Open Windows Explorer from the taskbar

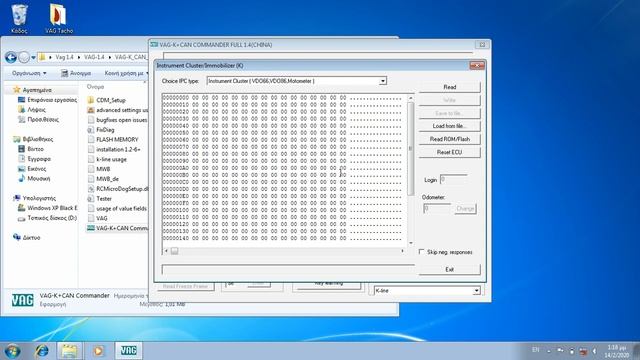(x=69, y=351)
